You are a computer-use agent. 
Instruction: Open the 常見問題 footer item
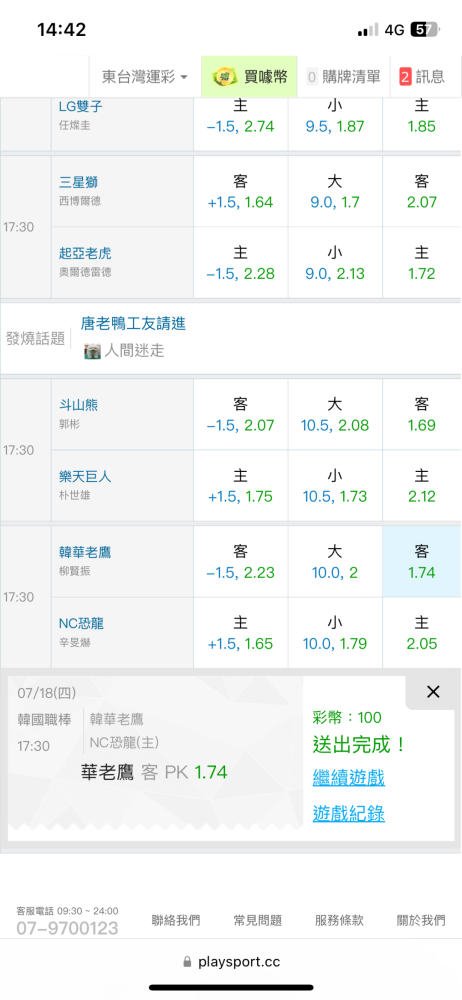pos(257,920)
